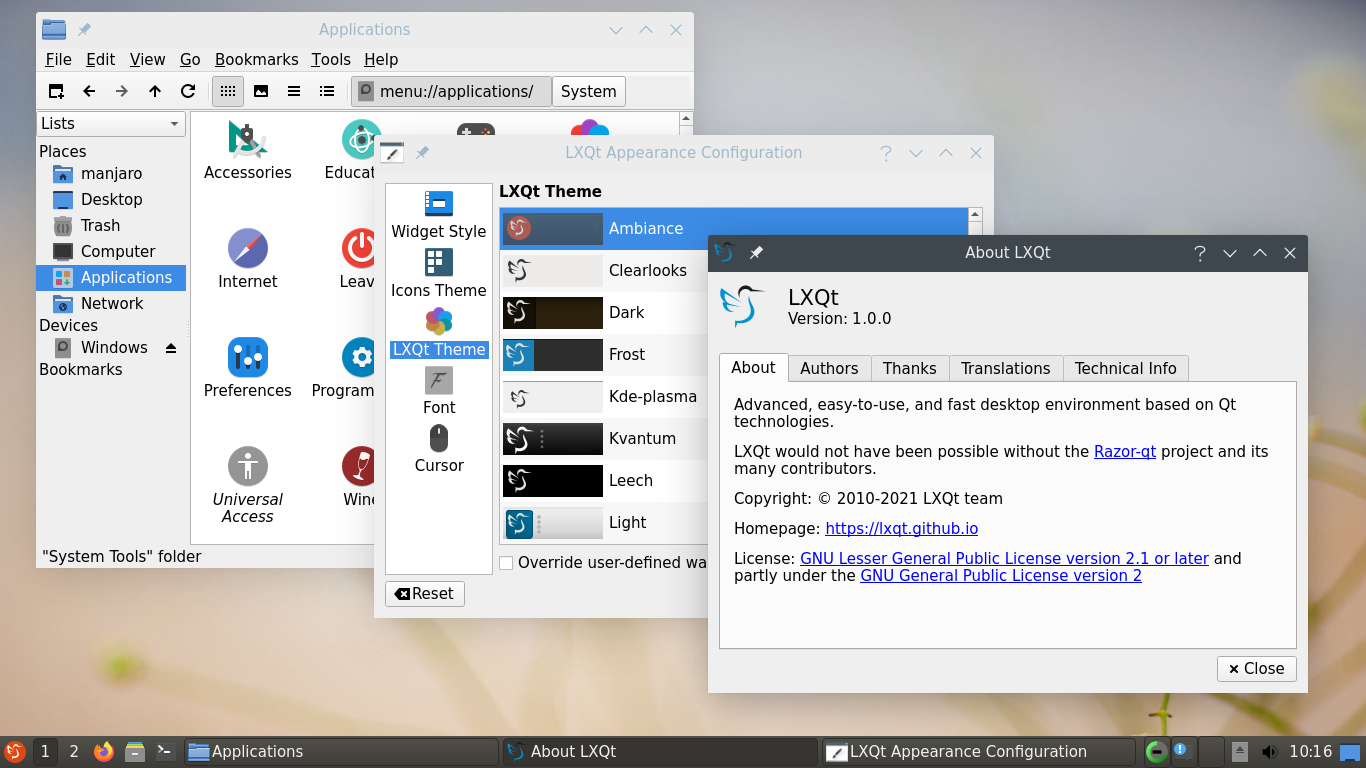Toggle Override user-defined wallpaper checkbox
The height and width of the screenshot is (768, 1366).
tap(506, 563)
